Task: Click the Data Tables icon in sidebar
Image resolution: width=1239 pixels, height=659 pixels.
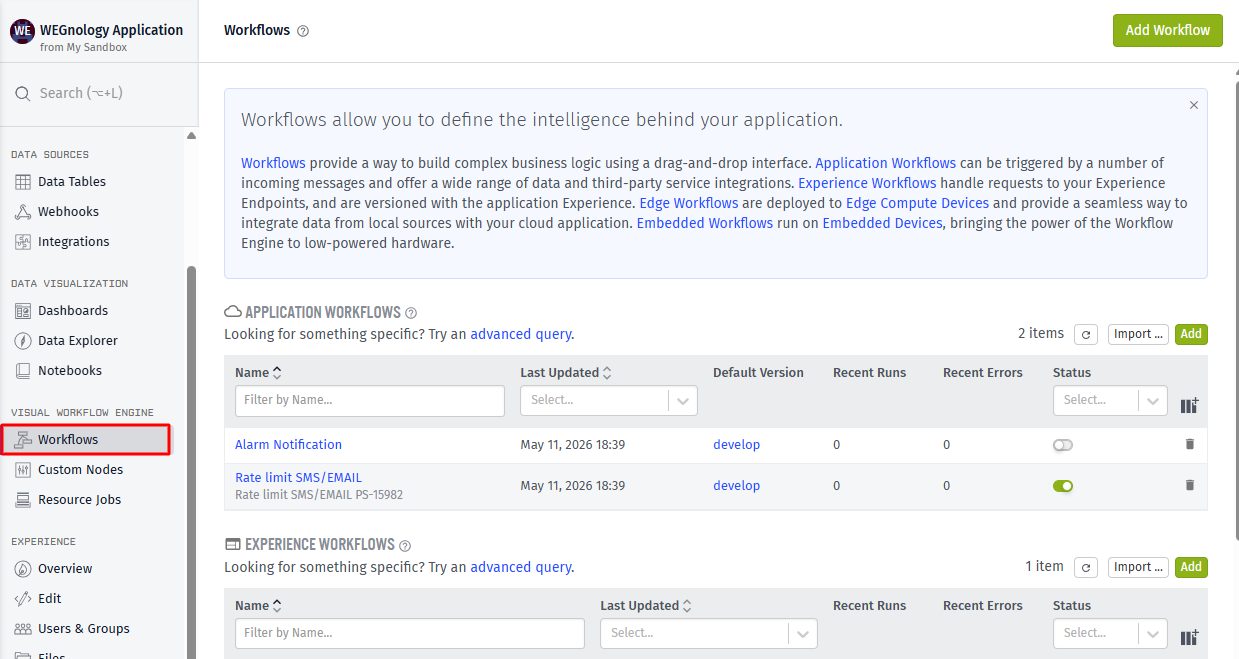Action: pos(22,182)
